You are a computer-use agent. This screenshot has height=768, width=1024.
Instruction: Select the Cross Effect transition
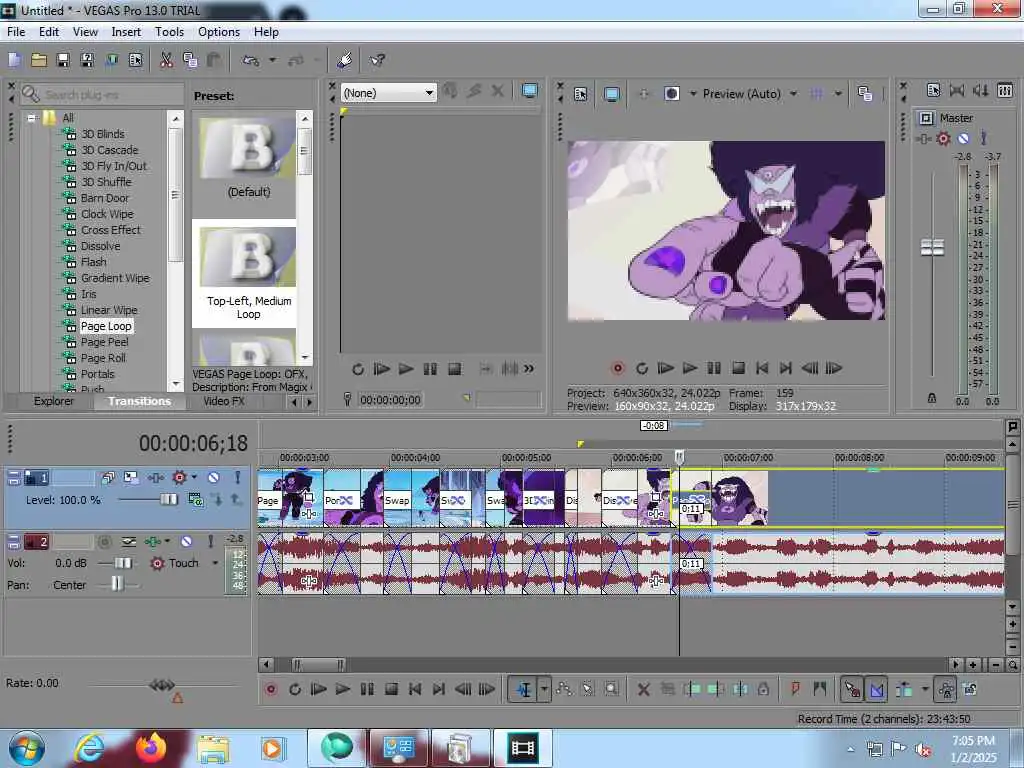(110, 230)
